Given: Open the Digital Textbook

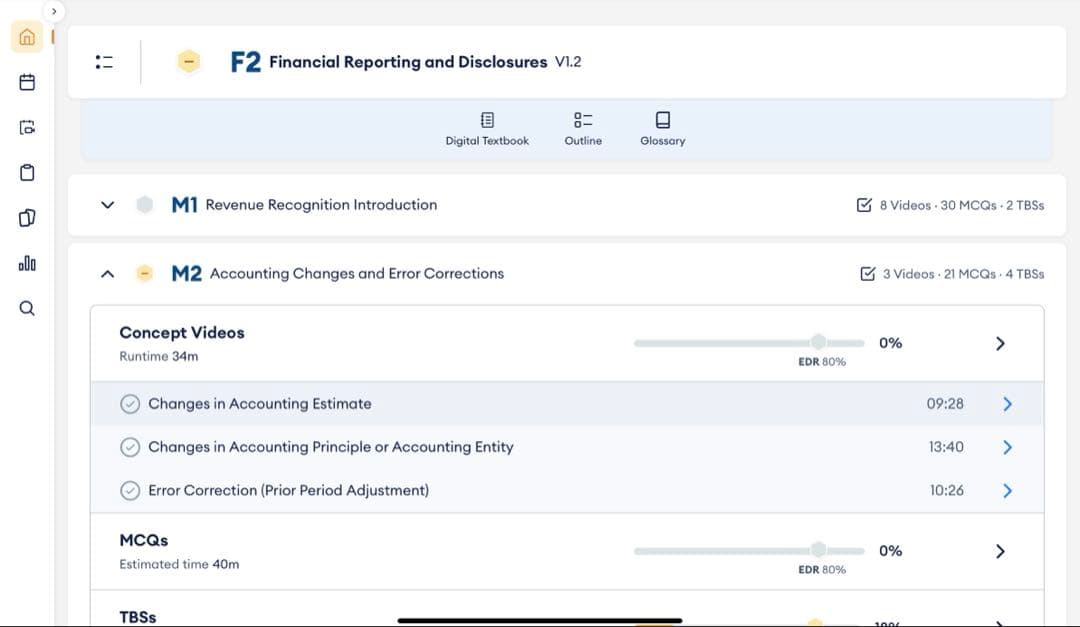Looking at the screenshot, I should 487,129.
